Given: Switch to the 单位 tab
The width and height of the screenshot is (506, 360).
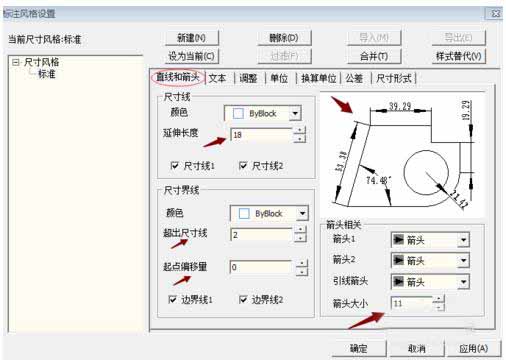Looking at the screenshot, I should [x=279, y=78].
